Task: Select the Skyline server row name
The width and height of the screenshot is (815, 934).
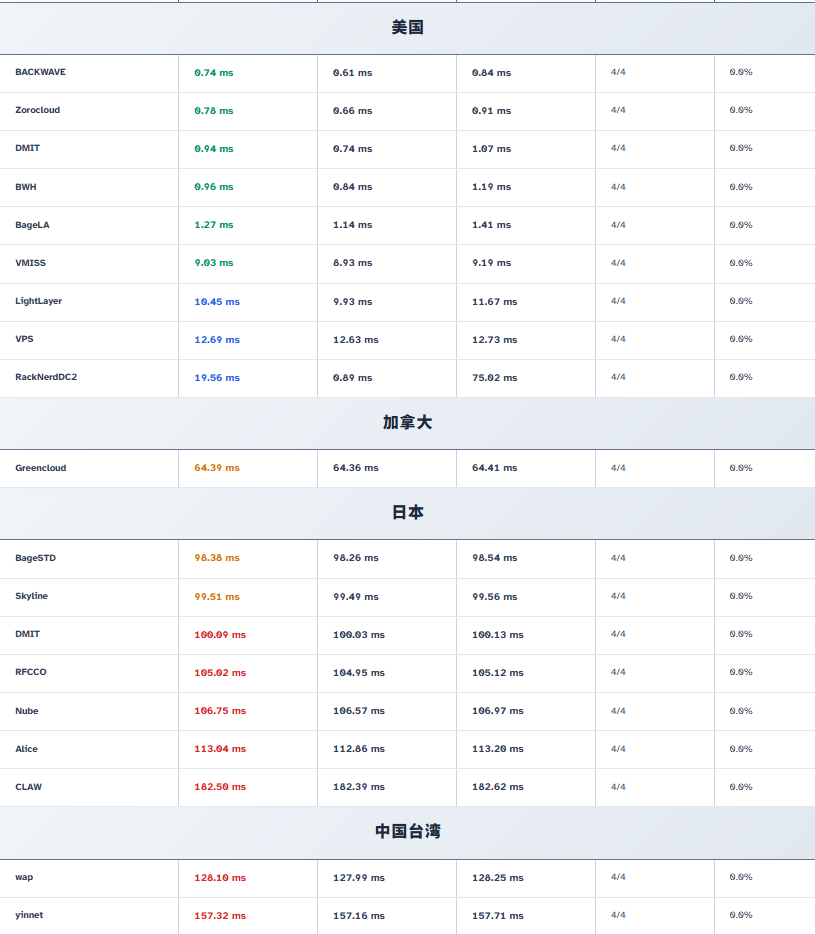Action: tap(31, 596)
